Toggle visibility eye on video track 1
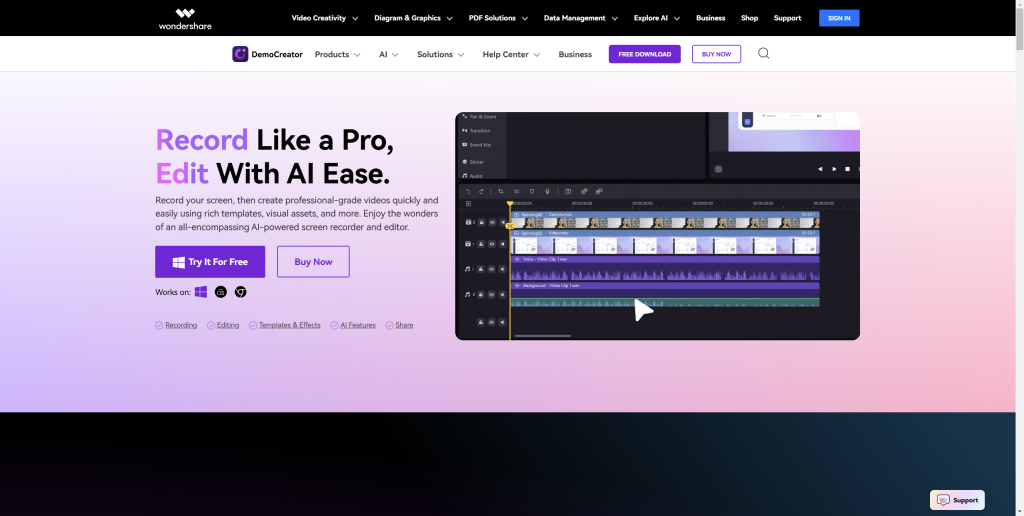 (492, 244)
